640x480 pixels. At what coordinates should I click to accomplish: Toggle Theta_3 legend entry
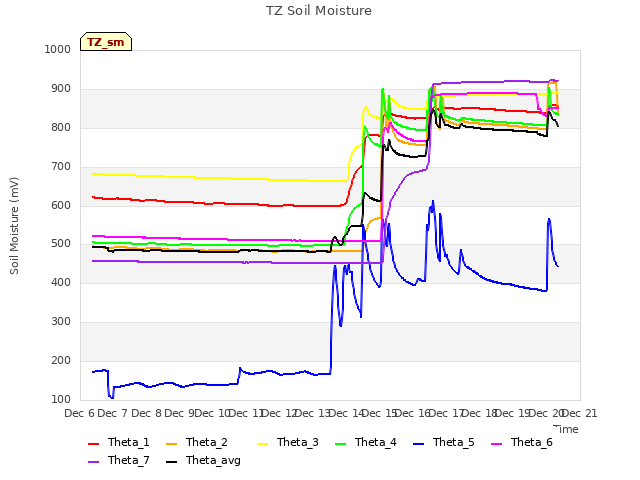pos(288,442)
